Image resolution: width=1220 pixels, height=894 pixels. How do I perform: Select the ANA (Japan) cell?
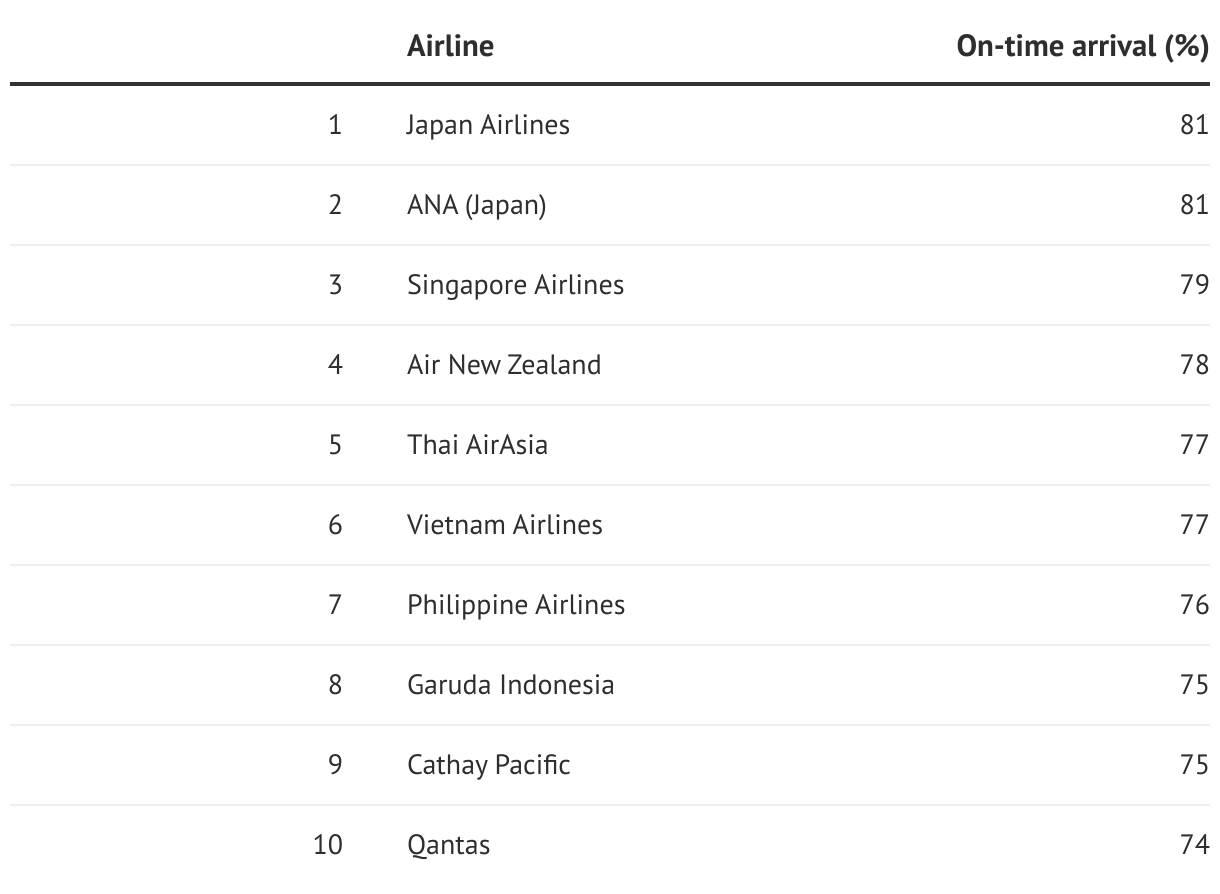pyautogui.click(x=476, y=205)
